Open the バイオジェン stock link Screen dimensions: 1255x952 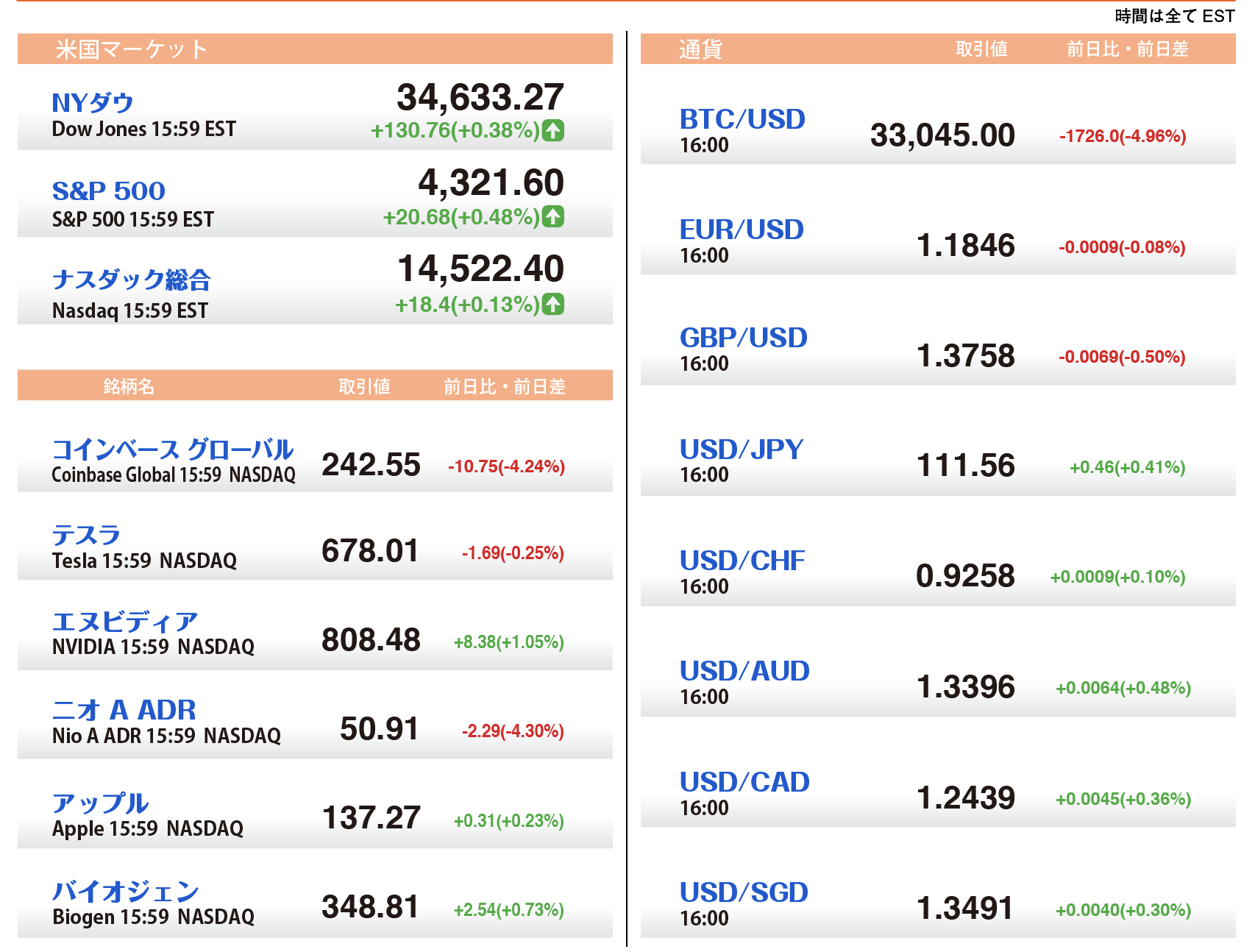tap(126, 892)
